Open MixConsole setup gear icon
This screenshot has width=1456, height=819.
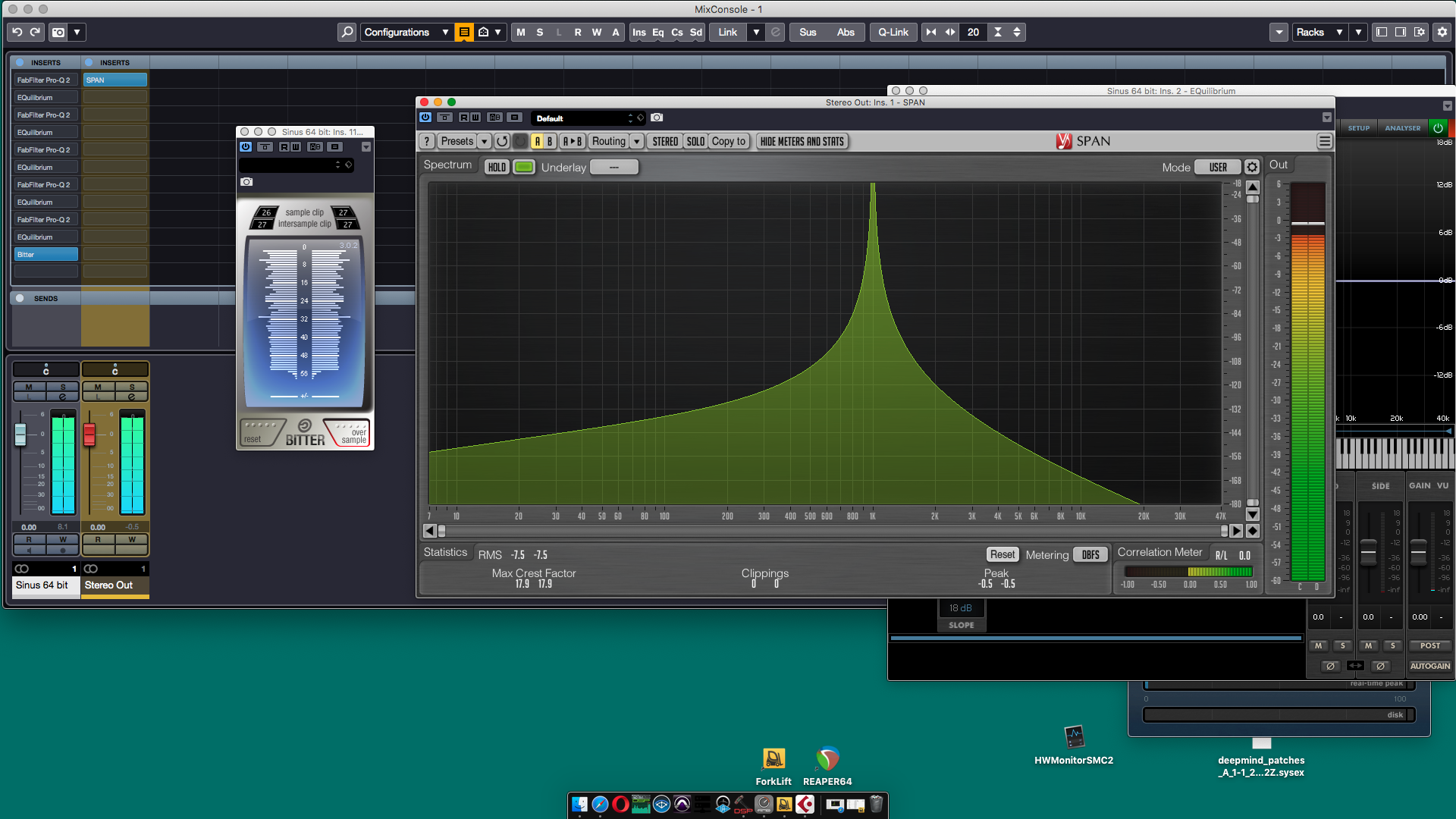[1442, 32]
